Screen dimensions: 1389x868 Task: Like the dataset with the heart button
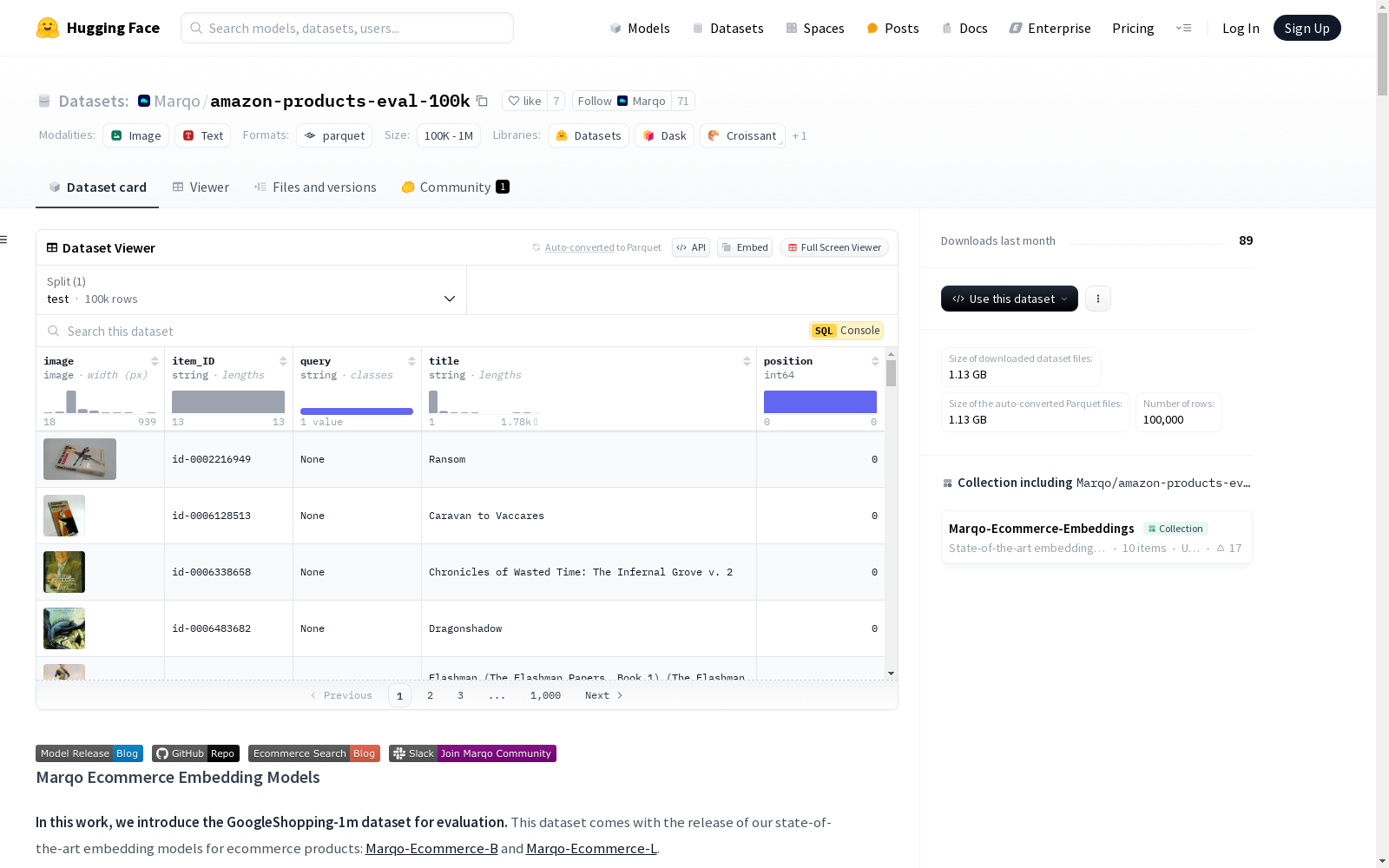[525, 101]
